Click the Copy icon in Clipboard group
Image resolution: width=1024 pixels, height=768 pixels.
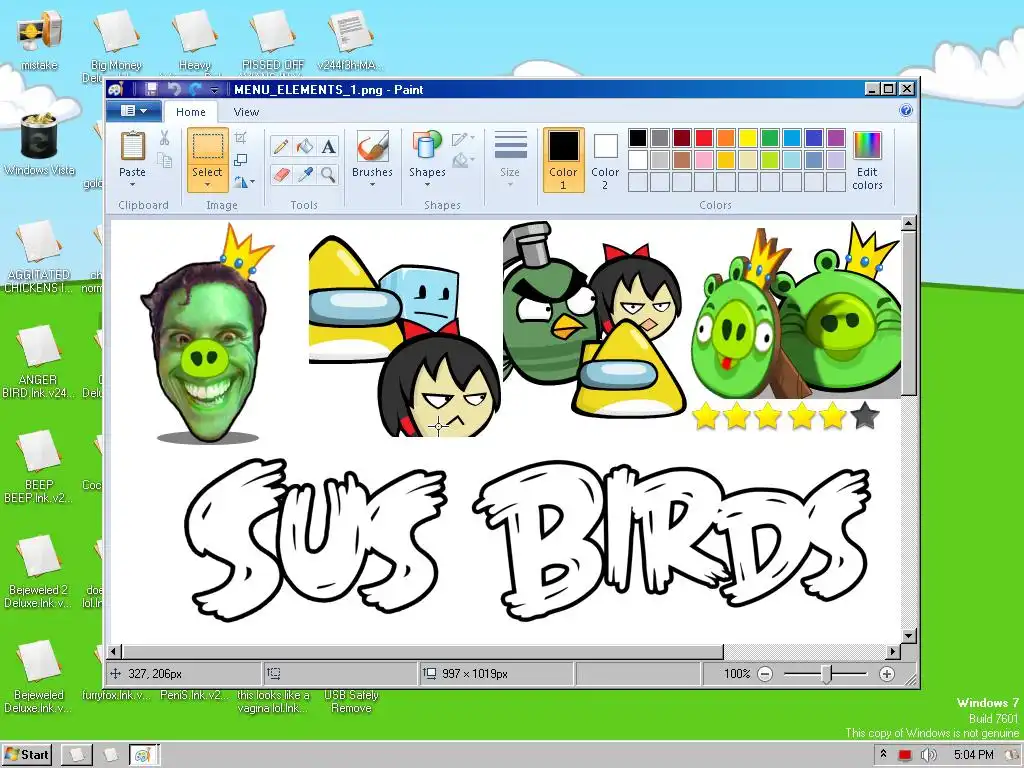coord(165,160)
